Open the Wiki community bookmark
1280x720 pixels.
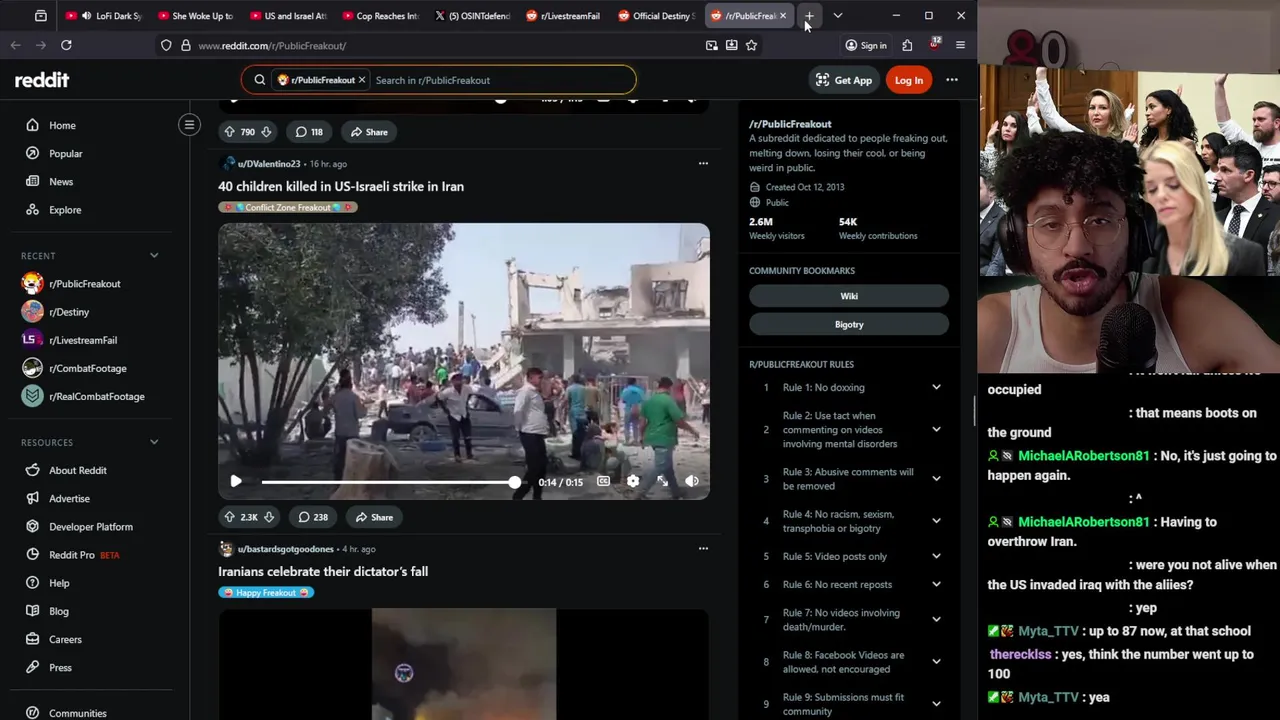tap(849, 296)
